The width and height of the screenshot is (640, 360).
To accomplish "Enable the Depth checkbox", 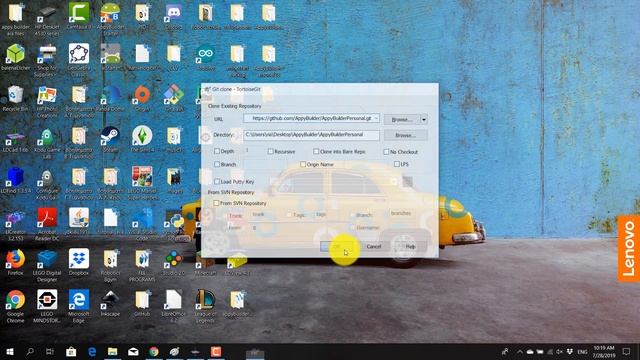I will pyautogui.click(x=217, y=151).
